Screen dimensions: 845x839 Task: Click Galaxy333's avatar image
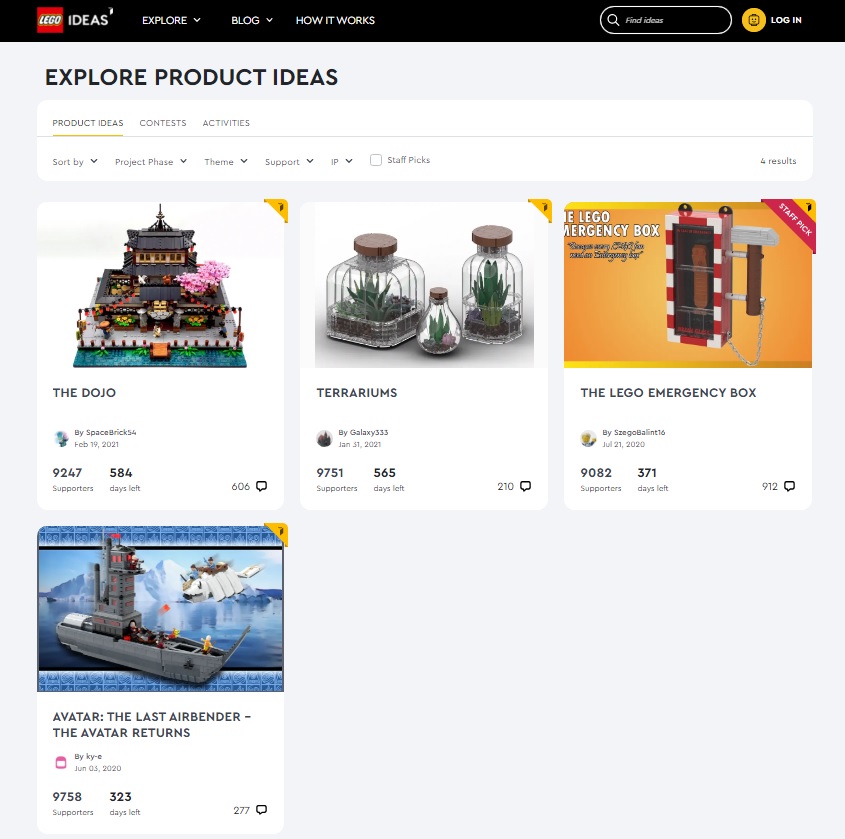coord(324,439)
